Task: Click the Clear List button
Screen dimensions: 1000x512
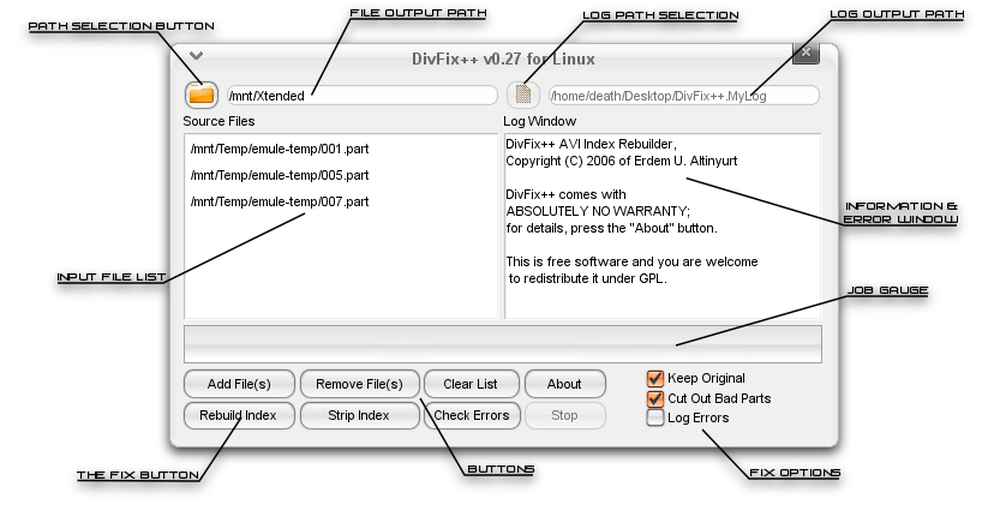Action: [x=471, y=384]
